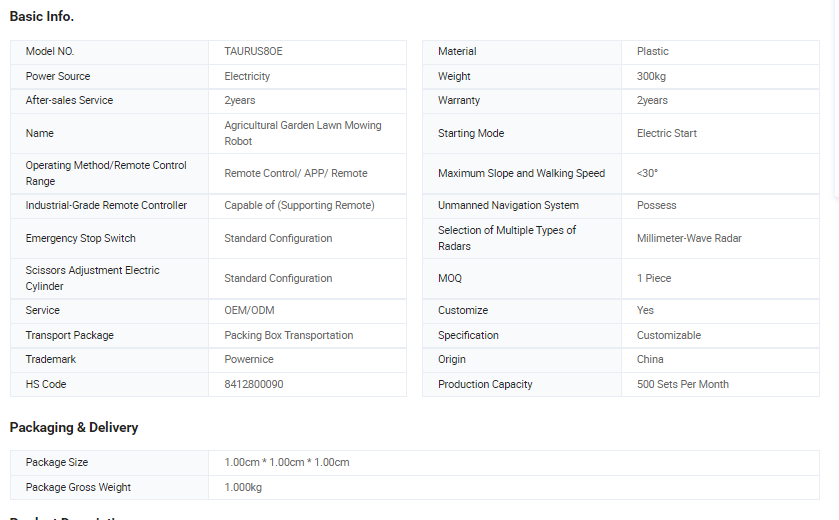Screen dimensions: 839x520
Task: Click the MOQ 1 Piece value
Action: tap(654, 278)
